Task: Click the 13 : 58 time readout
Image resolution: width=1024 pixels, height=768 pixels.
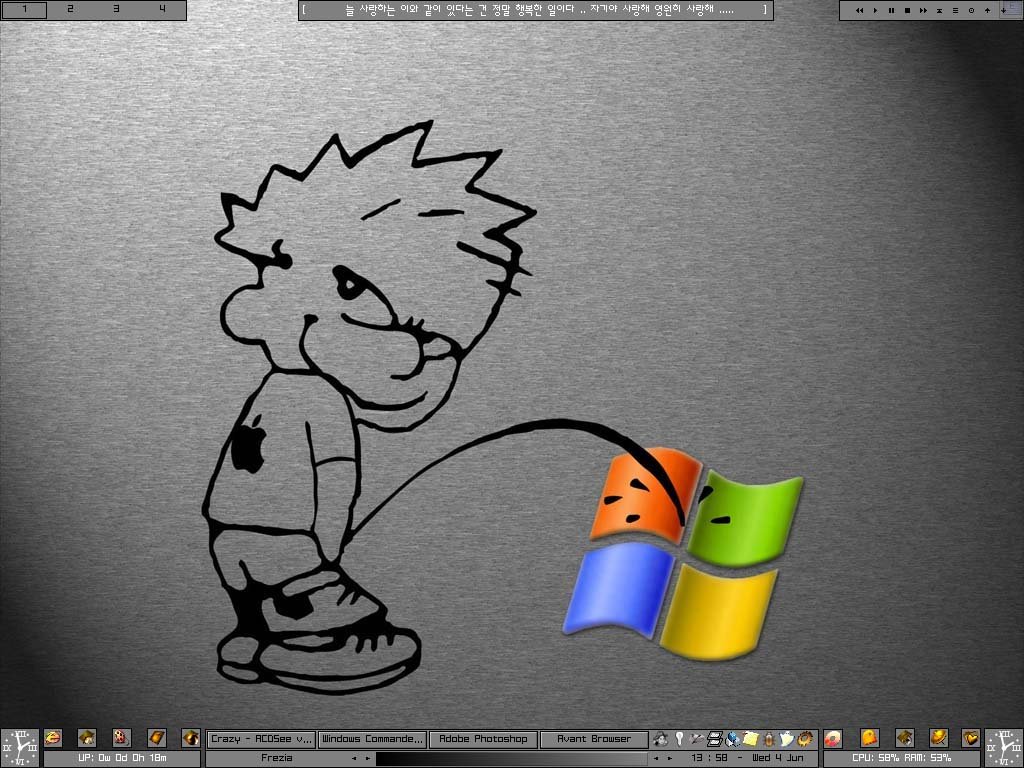Action: [x=709, y=758]
